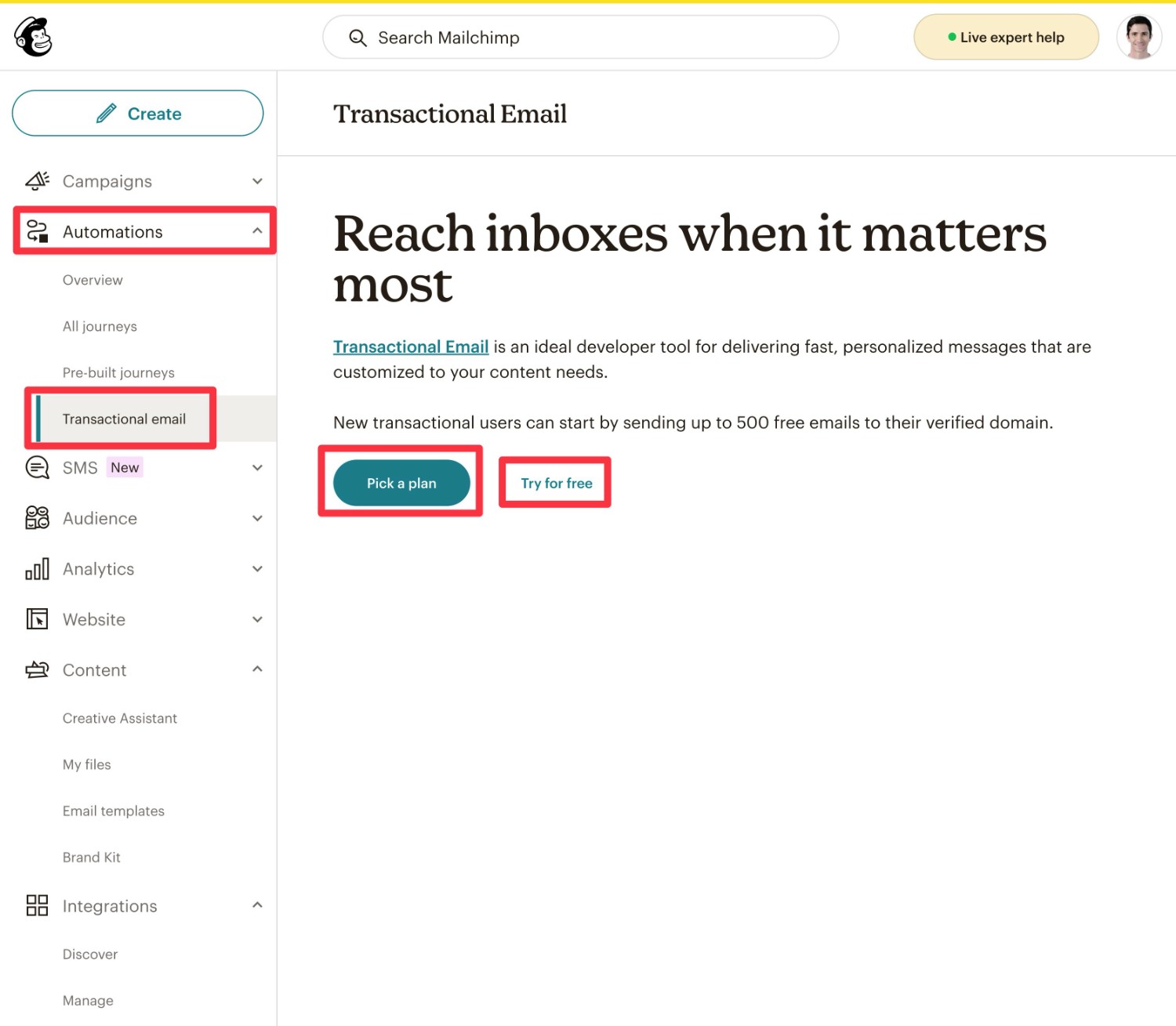Collapse the Integrations section chevron
Viewport: 1176px width, 1026px height.
(257, 905)
